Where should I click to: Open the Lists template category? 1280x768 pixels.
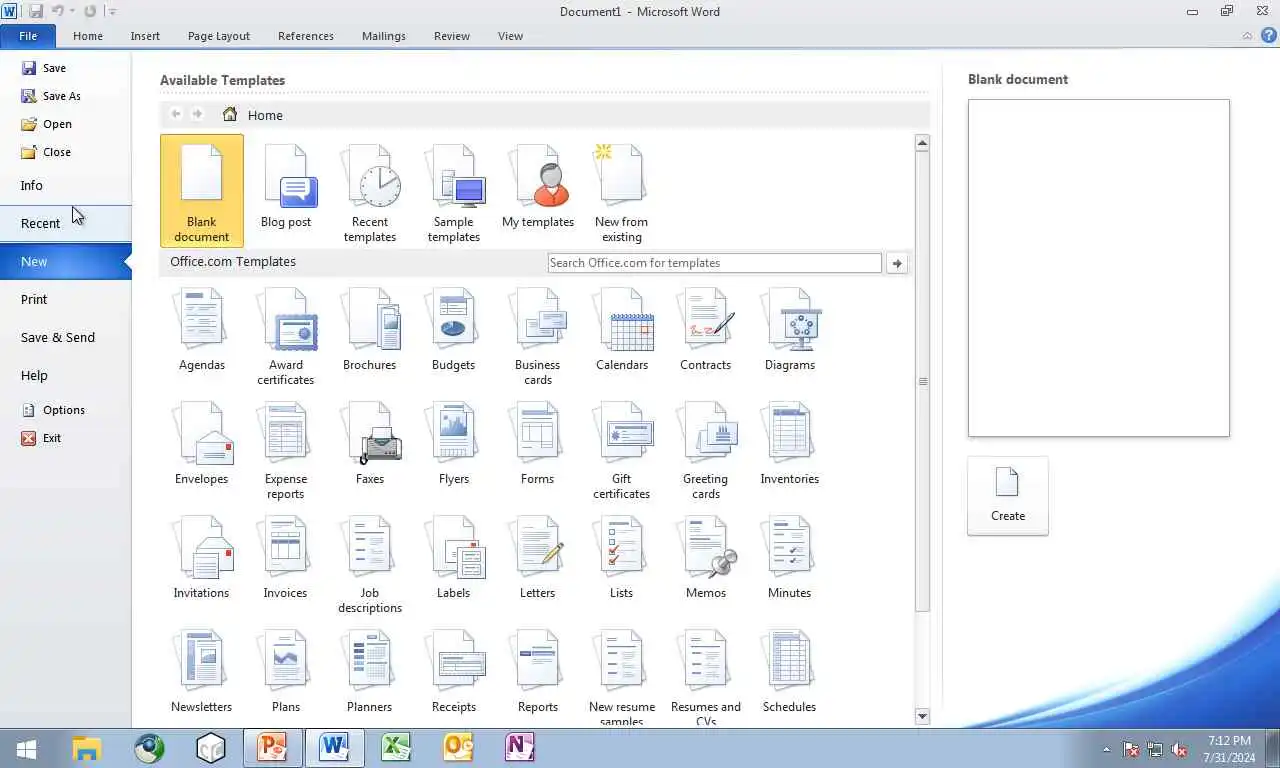tap(622, 558)
